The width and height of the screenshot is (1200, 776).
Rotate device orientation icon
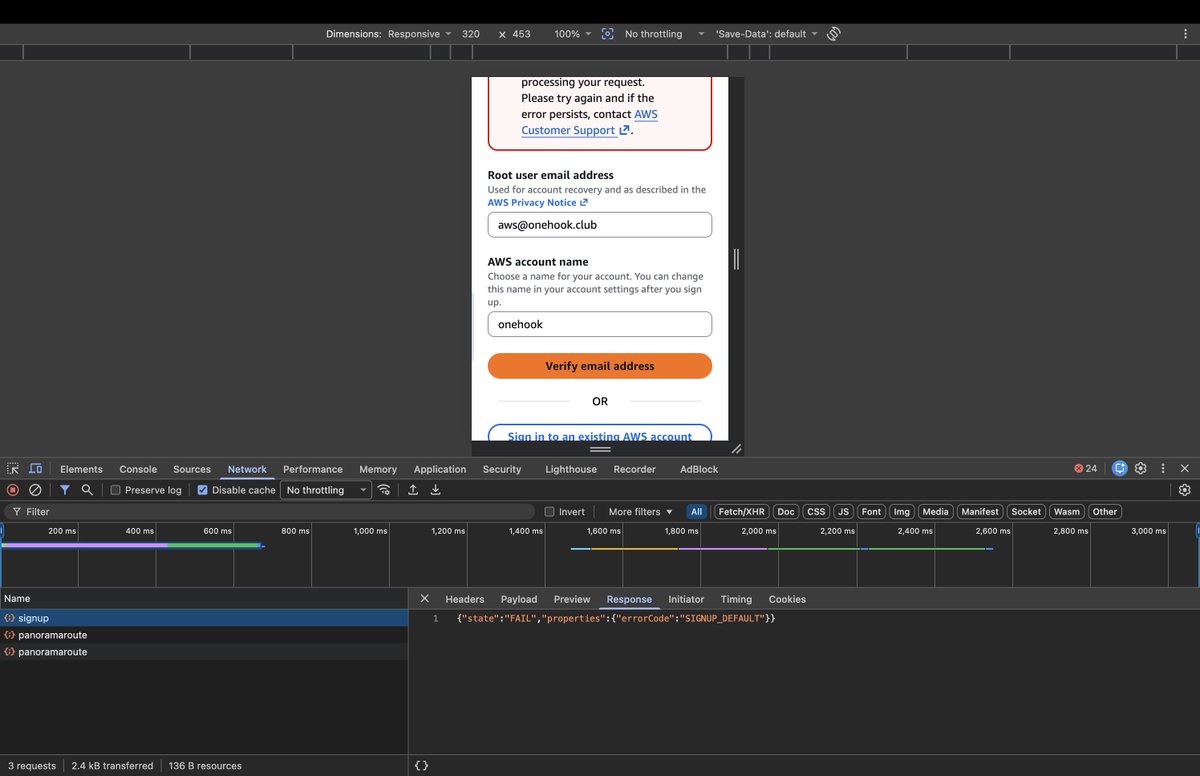pos(834,34)
